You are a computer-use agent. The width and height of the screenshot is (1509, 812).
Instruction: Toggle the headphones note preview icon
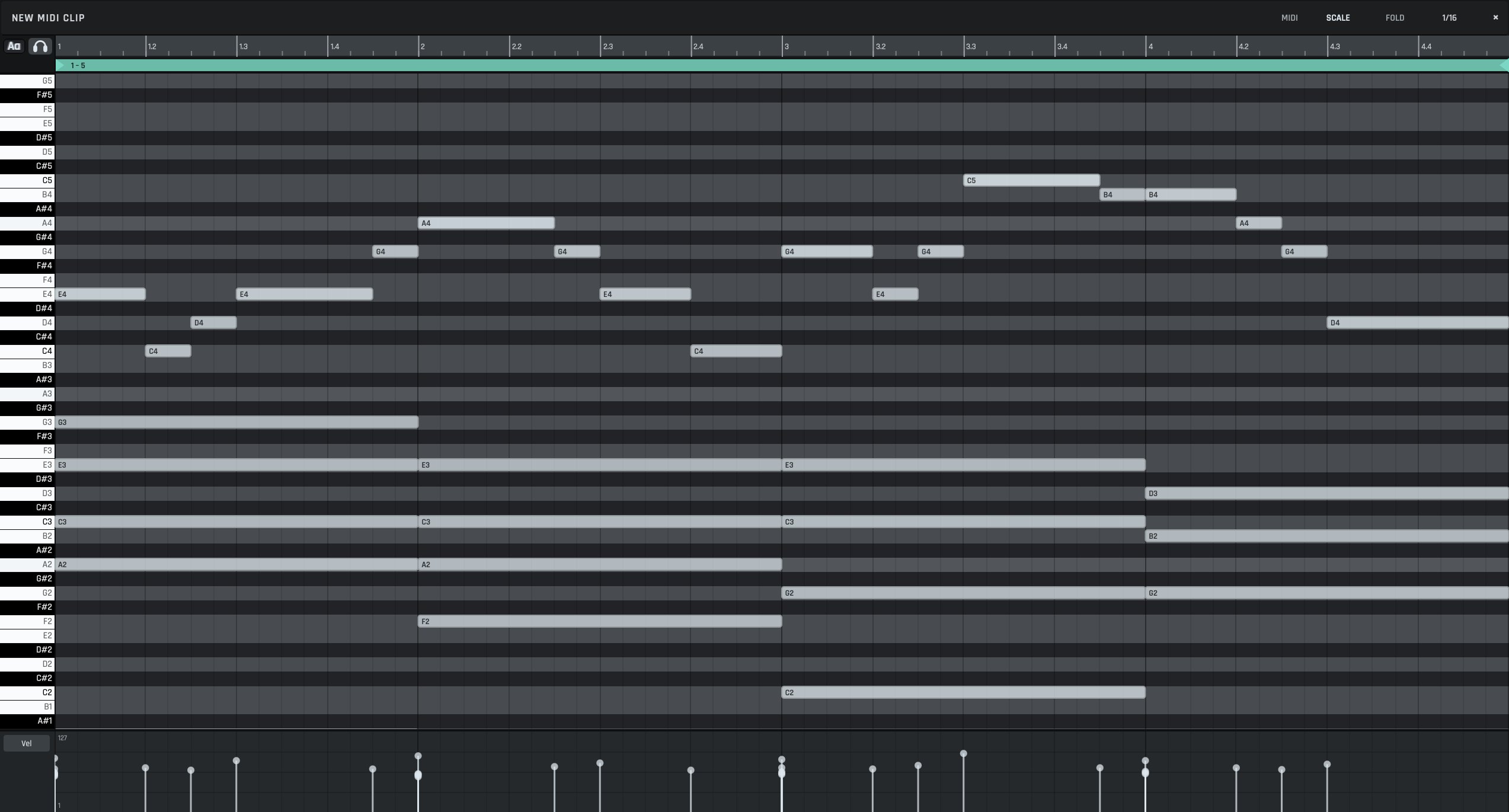(x=40, y=46)
